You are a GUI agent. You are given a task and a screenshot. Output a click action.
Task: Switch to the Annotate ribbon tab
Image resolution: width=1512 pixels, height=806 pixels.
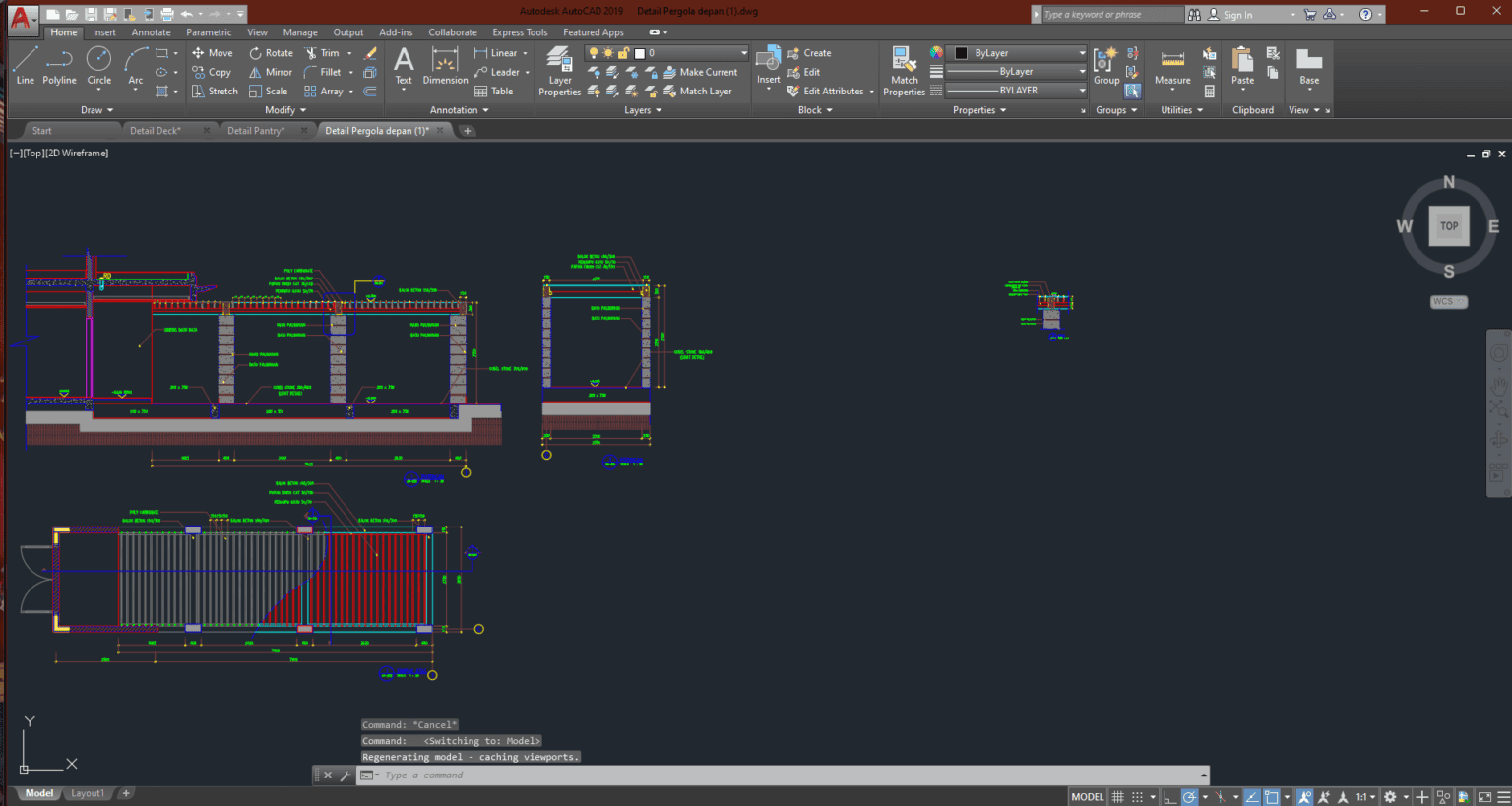pos(151,31)
